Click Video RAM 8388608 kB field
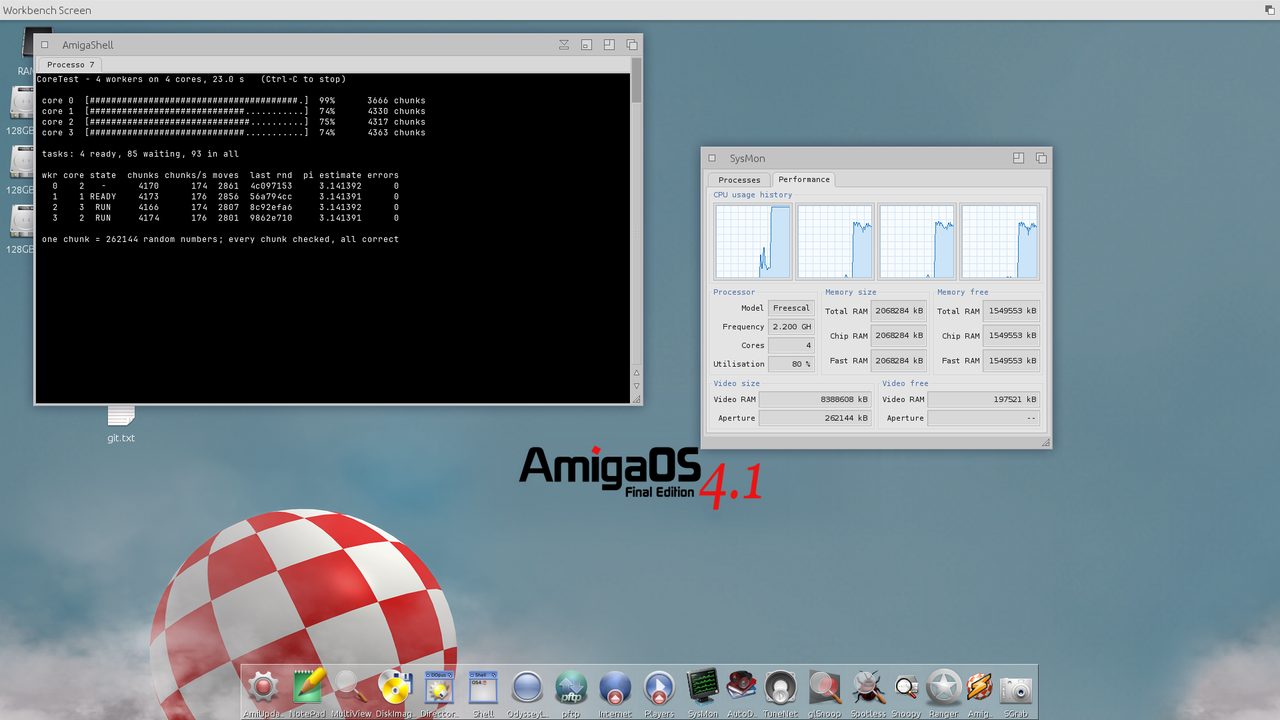 (815, 399)
